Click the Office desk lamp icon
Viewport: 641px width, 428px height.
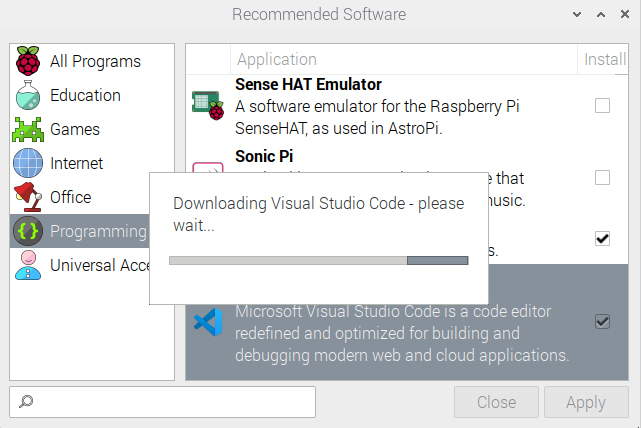[x=28, y=197]
